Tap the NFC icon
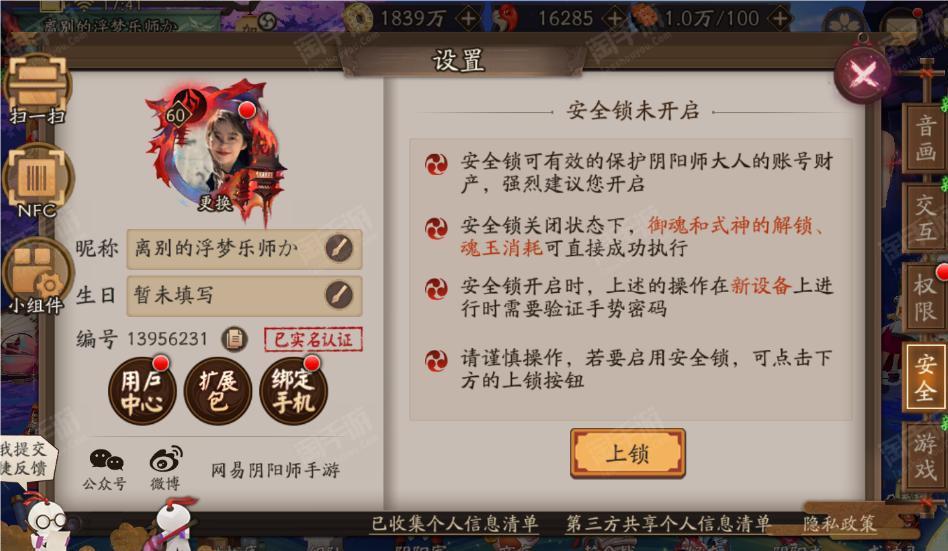The height and width of the screenshot is (551, 948). click(x=37, y=181)
